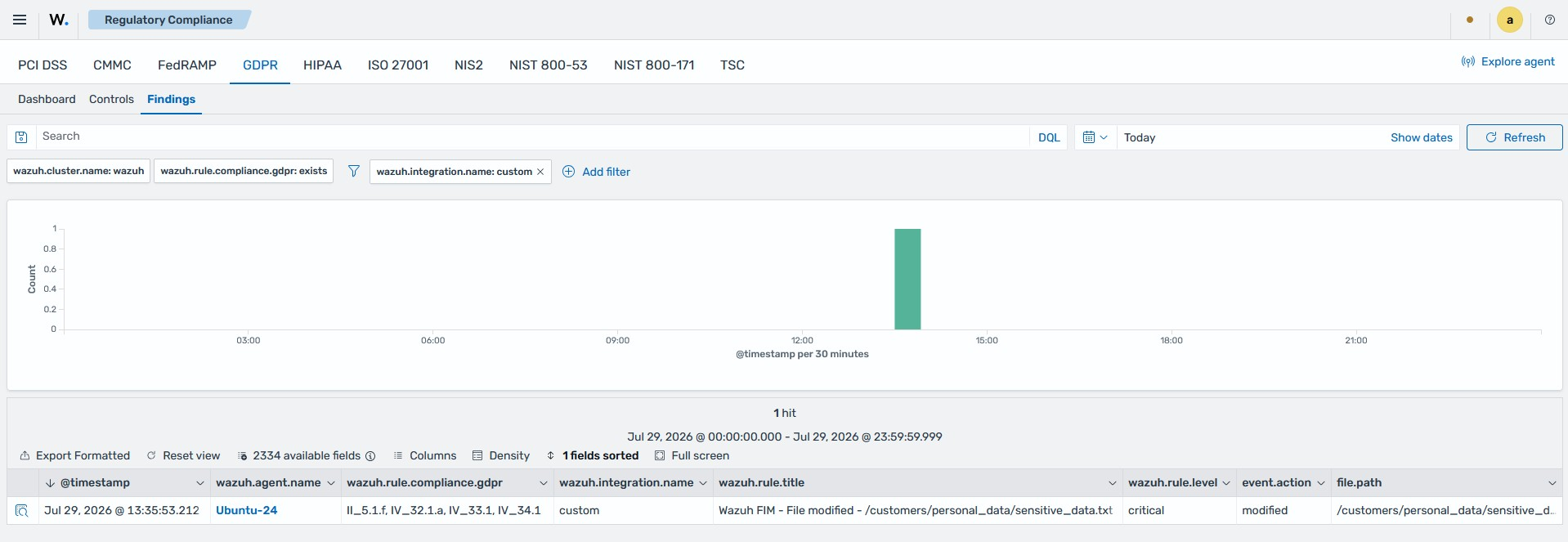Viewport: 1568px width, 542px height.
Task: Expand wazuh.integration.name column options chevron
Action: coord(703,483)
